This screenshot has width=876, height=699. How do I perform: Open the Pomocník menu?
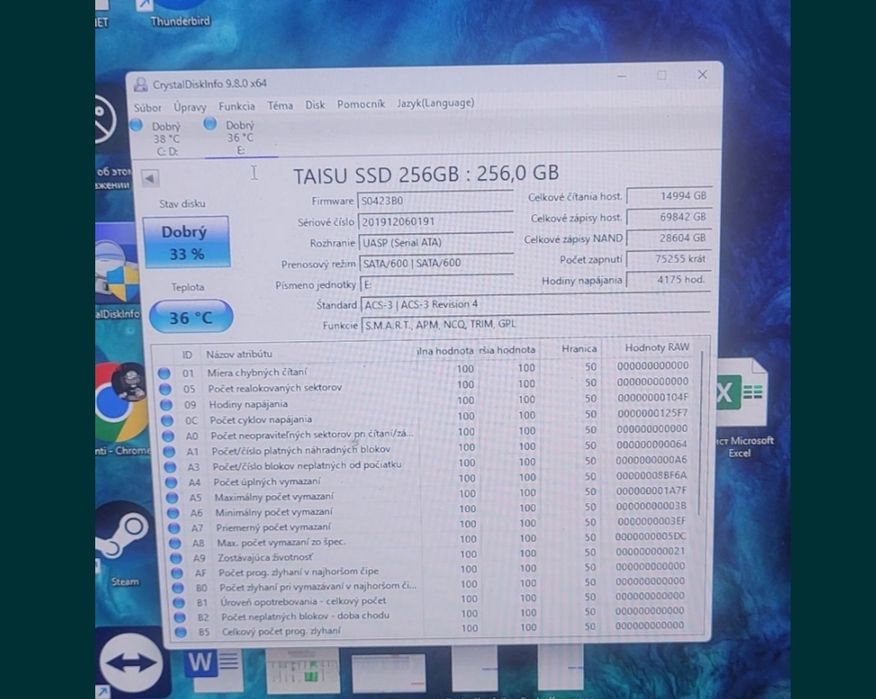(361, 104)
